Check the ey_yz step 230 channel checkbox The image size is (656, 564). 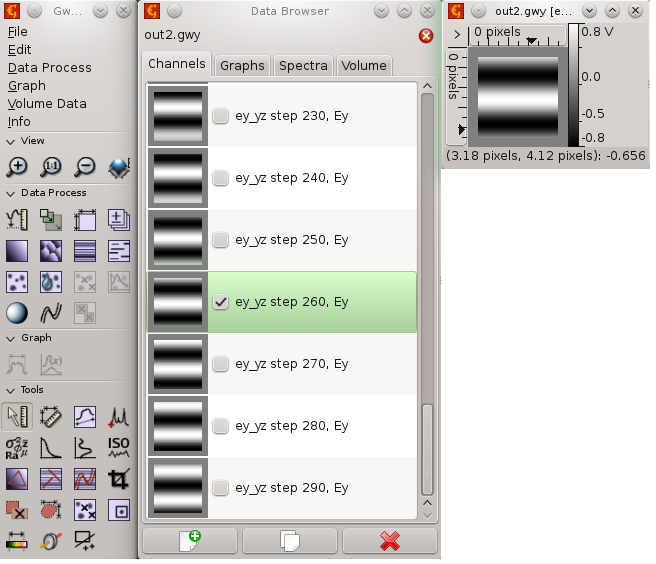click(220, 116)
